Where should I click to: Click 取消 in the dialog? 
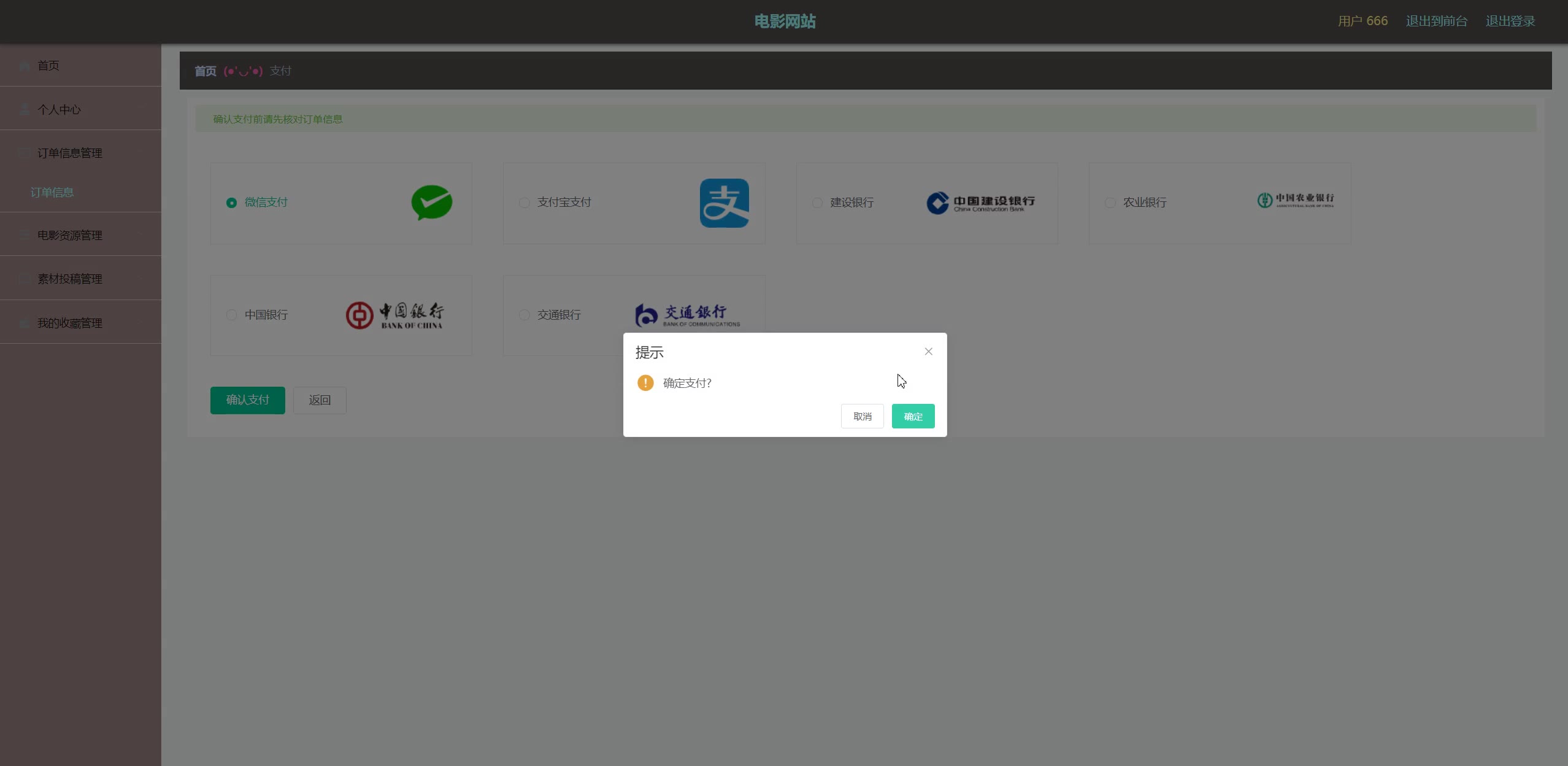(x=862, y=416)
